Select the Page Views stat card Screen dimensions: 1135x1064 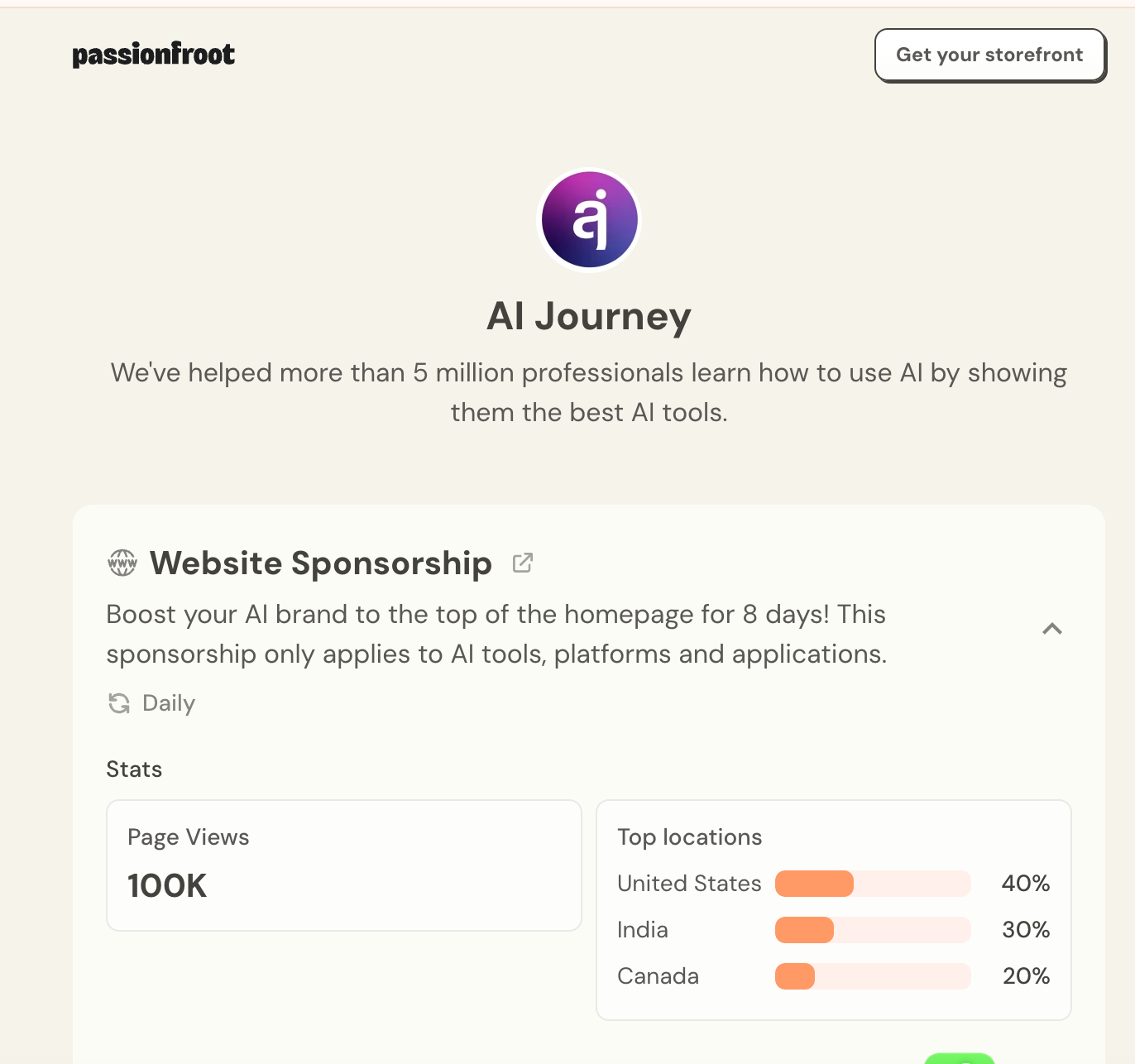(343, 865)
